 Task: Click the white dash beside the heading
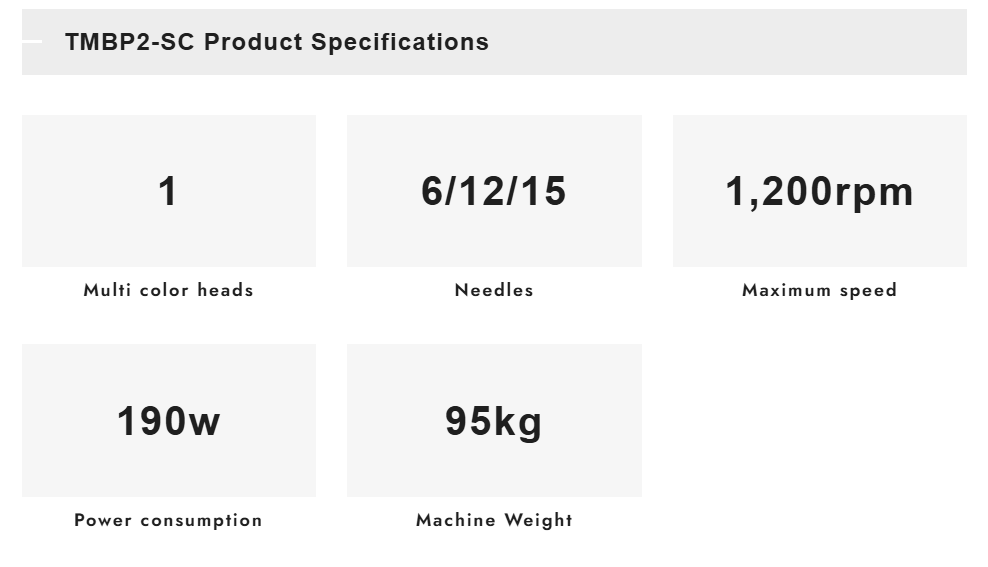click(x=32, y=42)
